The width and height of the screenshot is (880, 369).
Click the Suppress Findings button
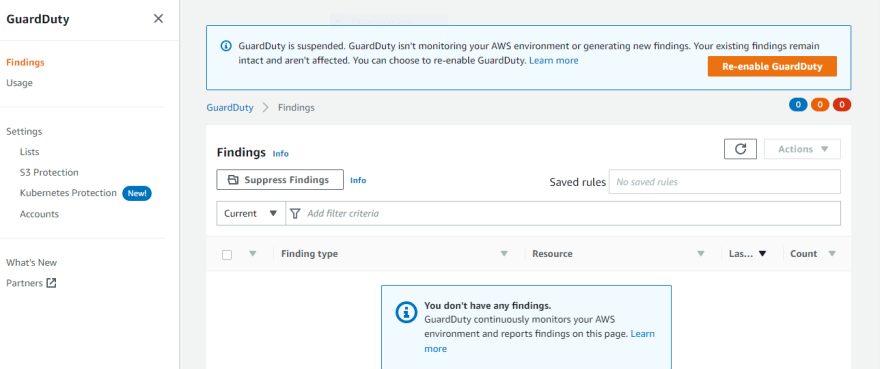279,180
